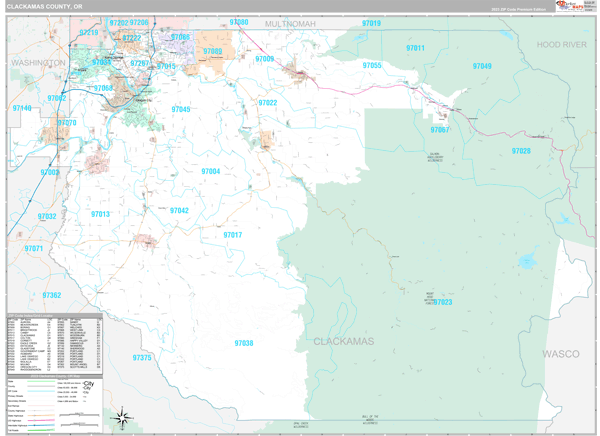Click the HOOD RIVER county label
Image resolution: width=600 pixels, height=436 pixels.
tap(562, 45)
